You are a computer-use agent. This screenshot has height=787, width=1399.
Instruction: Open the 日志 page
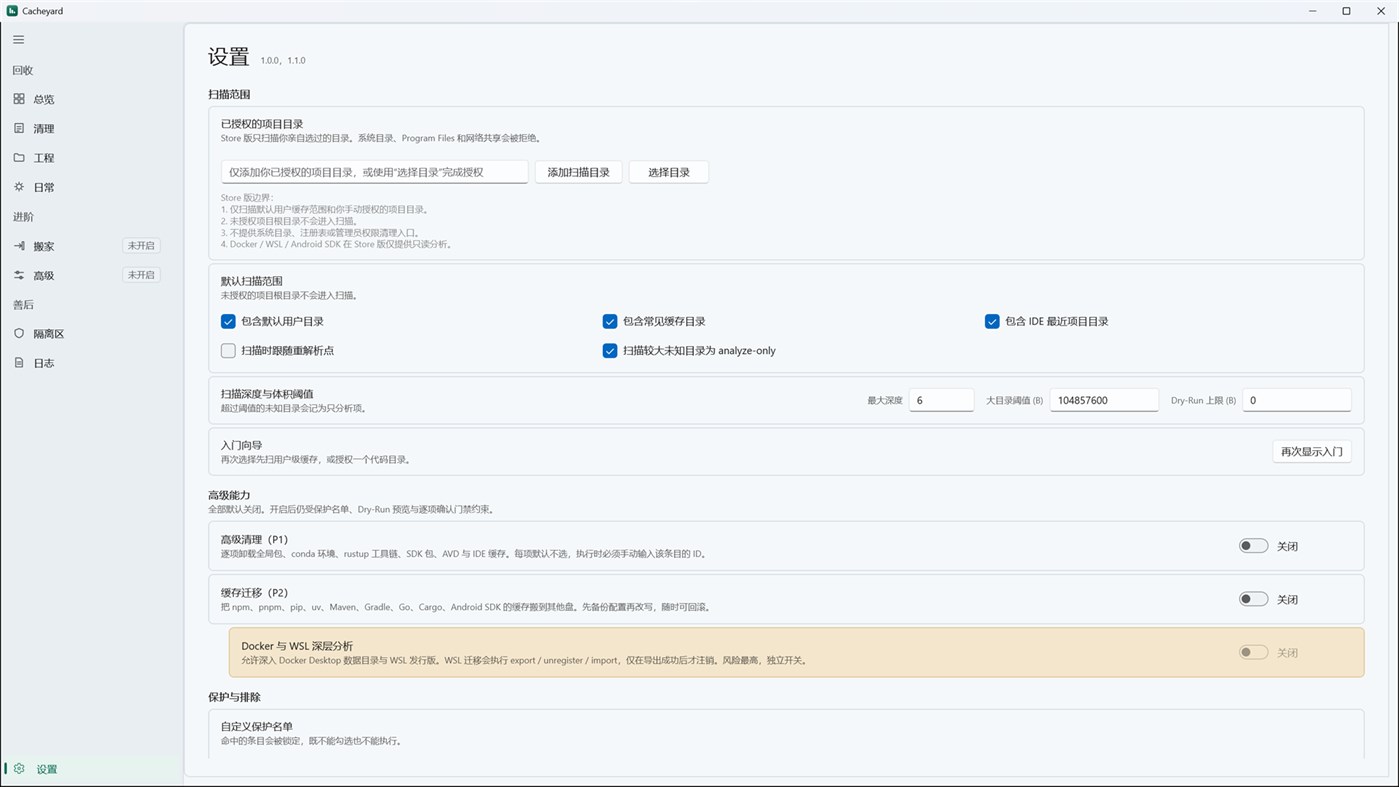[91, 362]
